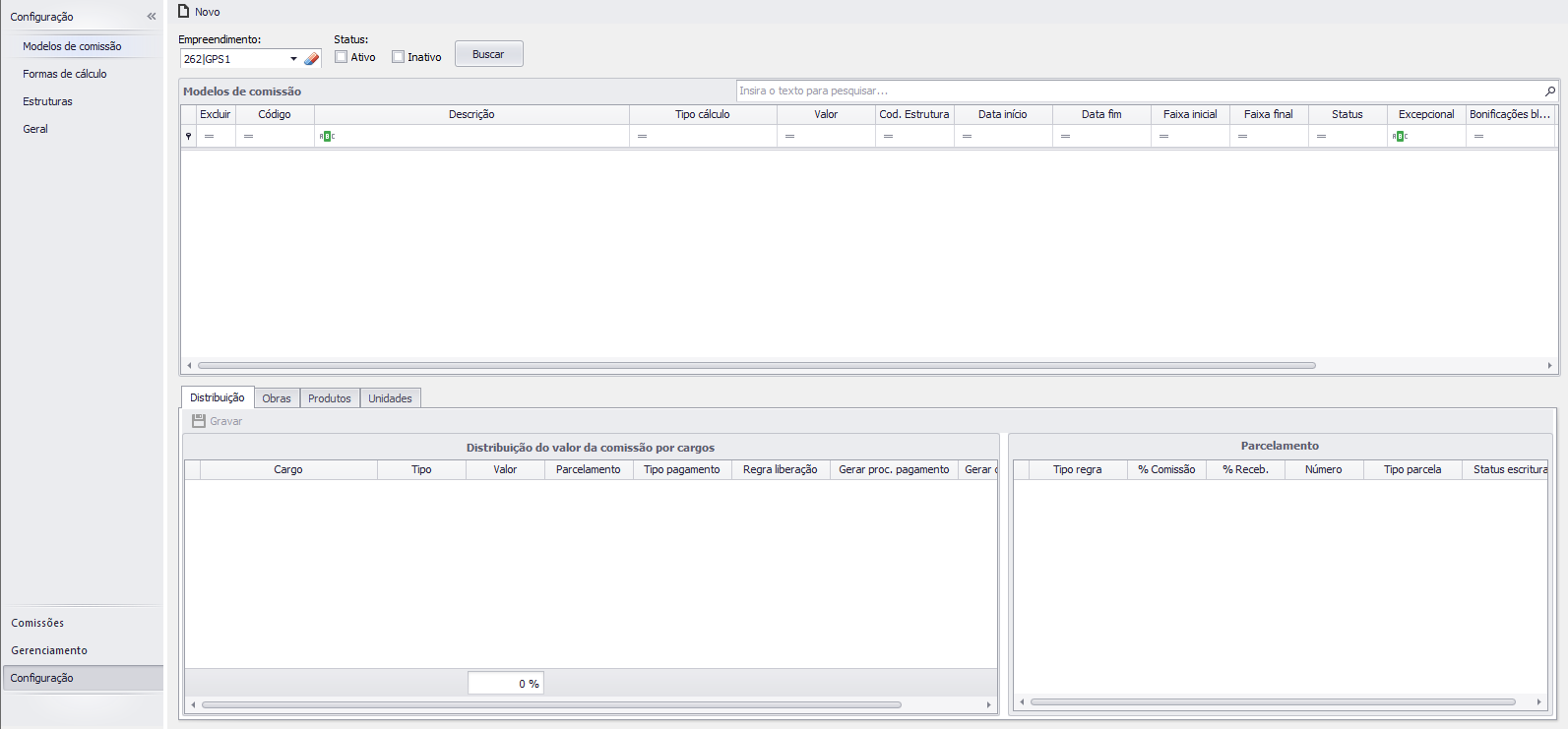Image resolution: width=1568 pixels, height=729 pixels.
Task: Sort by the Descrição column header
Action: pos(471,114)
